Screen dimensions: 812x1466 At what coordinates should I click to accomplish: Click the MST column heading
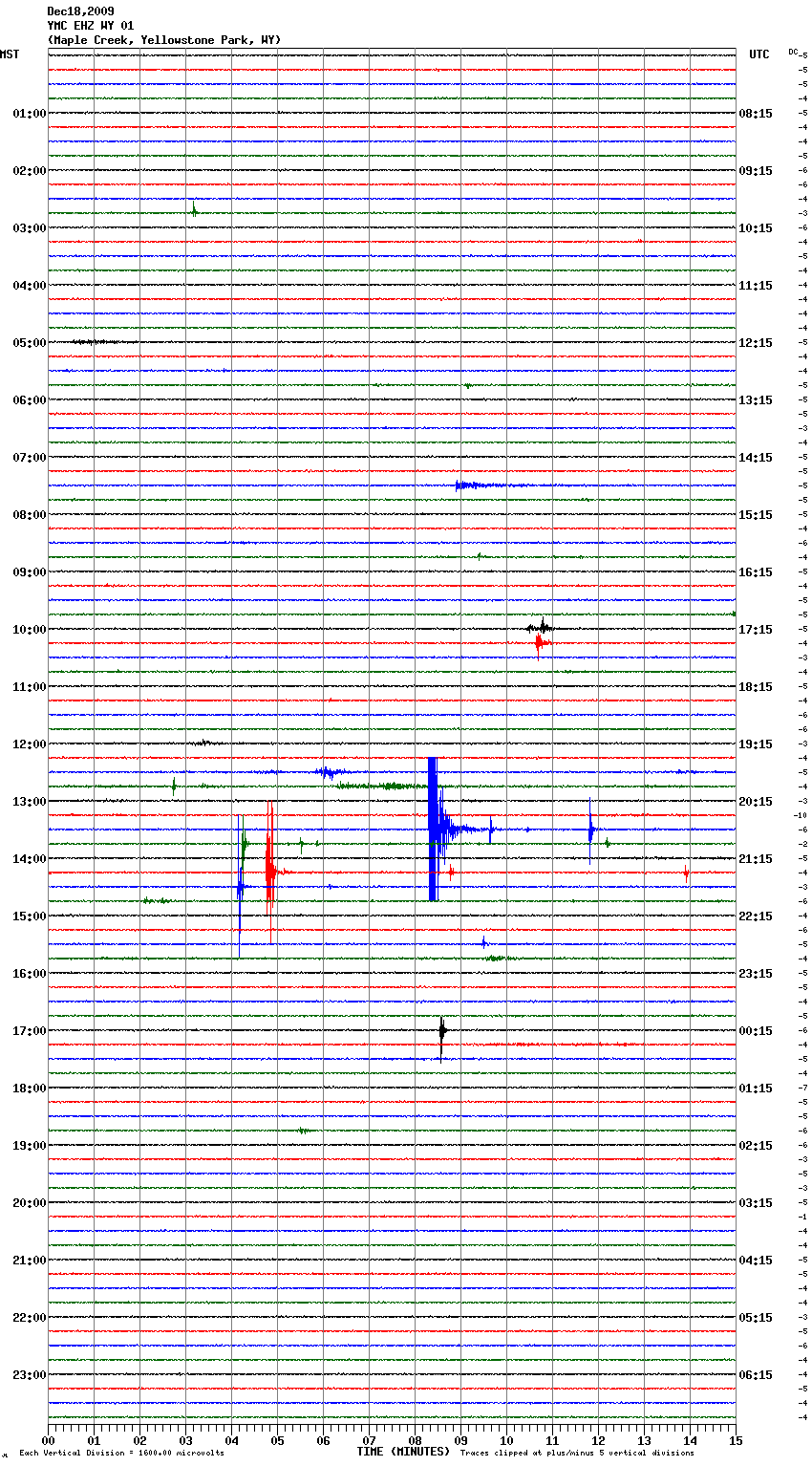[x=10, y=54]
